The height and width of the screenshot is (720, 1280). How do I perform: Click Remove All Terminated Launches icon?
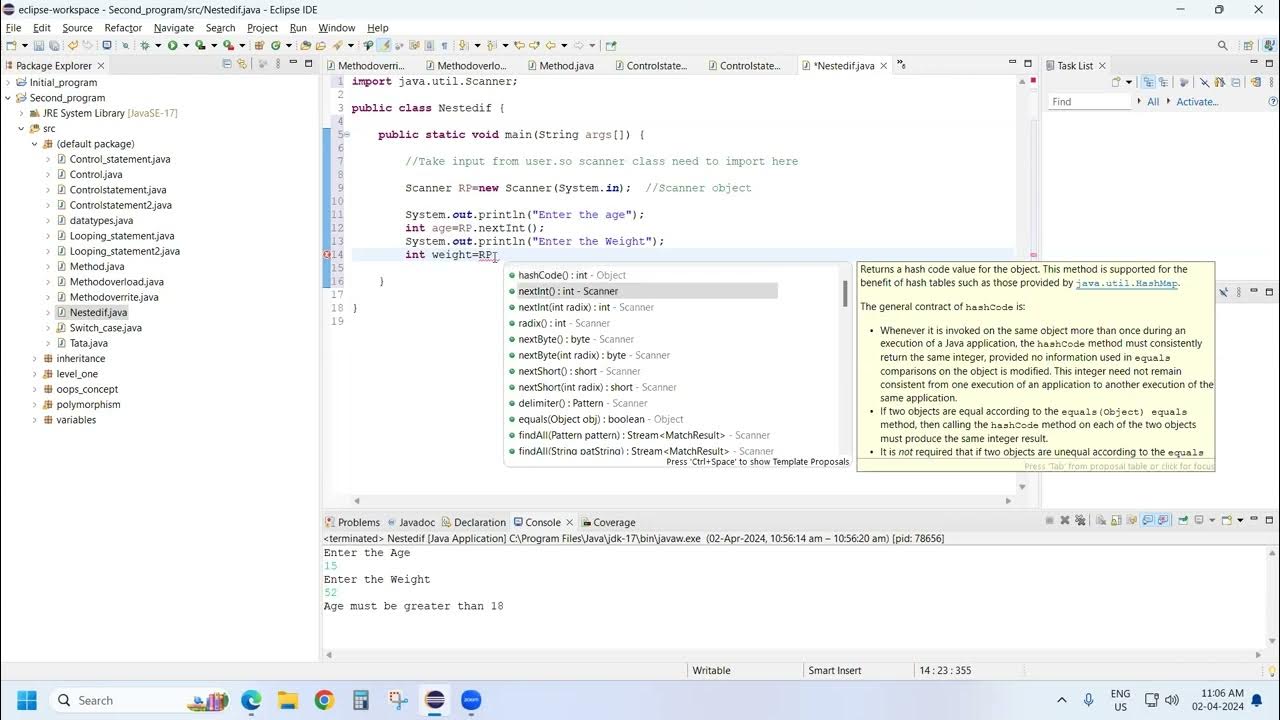[1080, 520]
